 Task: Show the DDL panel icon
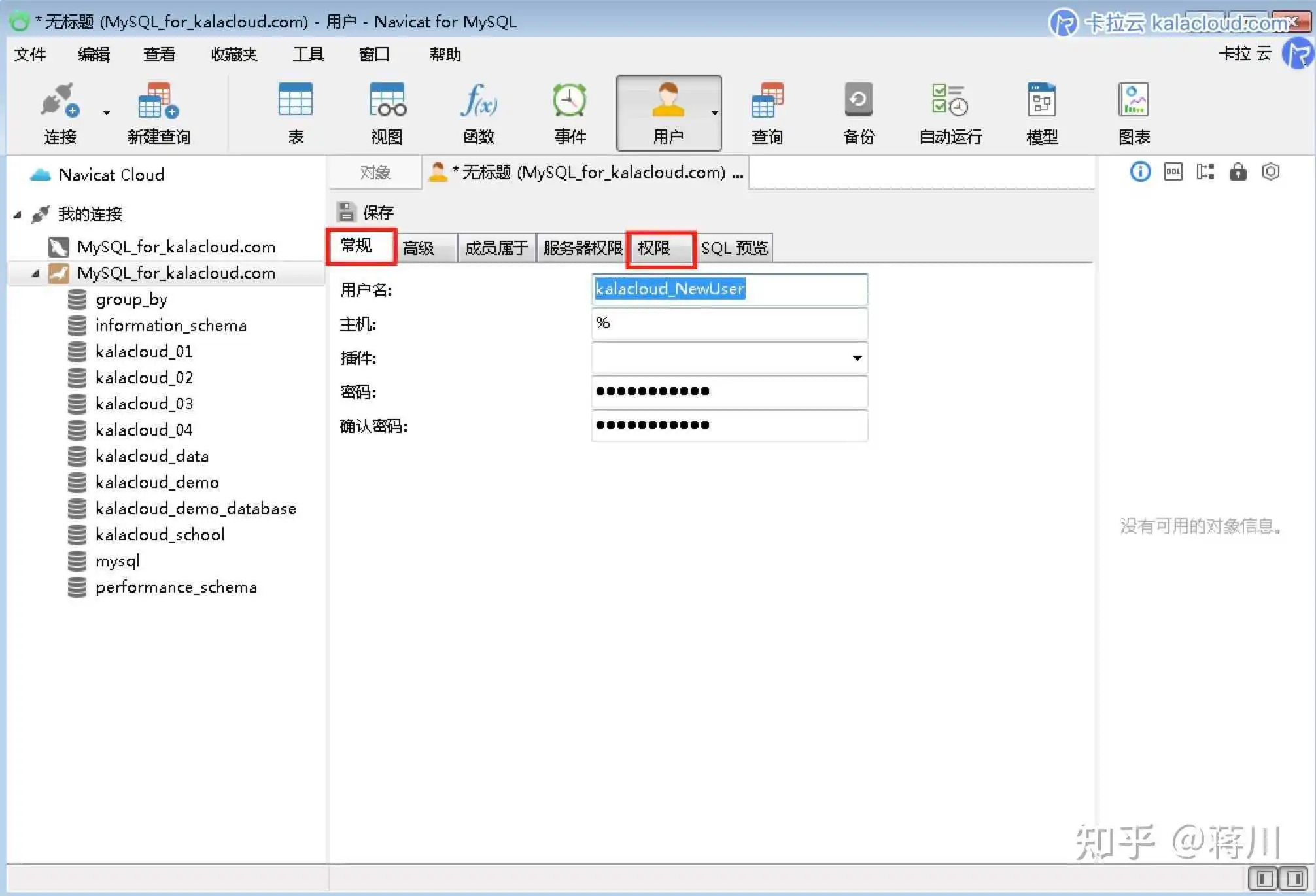pos(1173,172)
